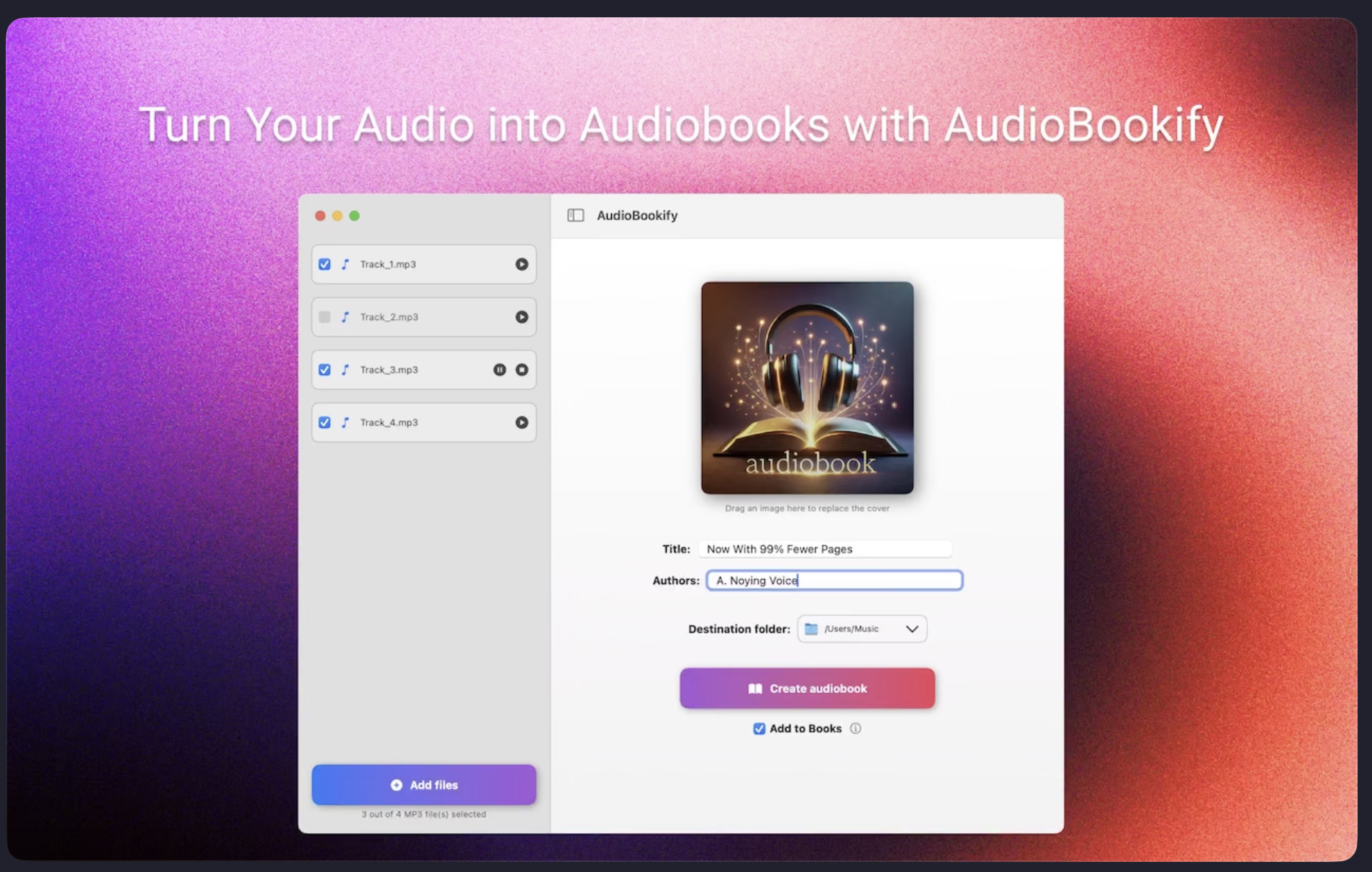
Task: Uncheck the Track_1.mp3 checkbox
Action: point(325,264)
